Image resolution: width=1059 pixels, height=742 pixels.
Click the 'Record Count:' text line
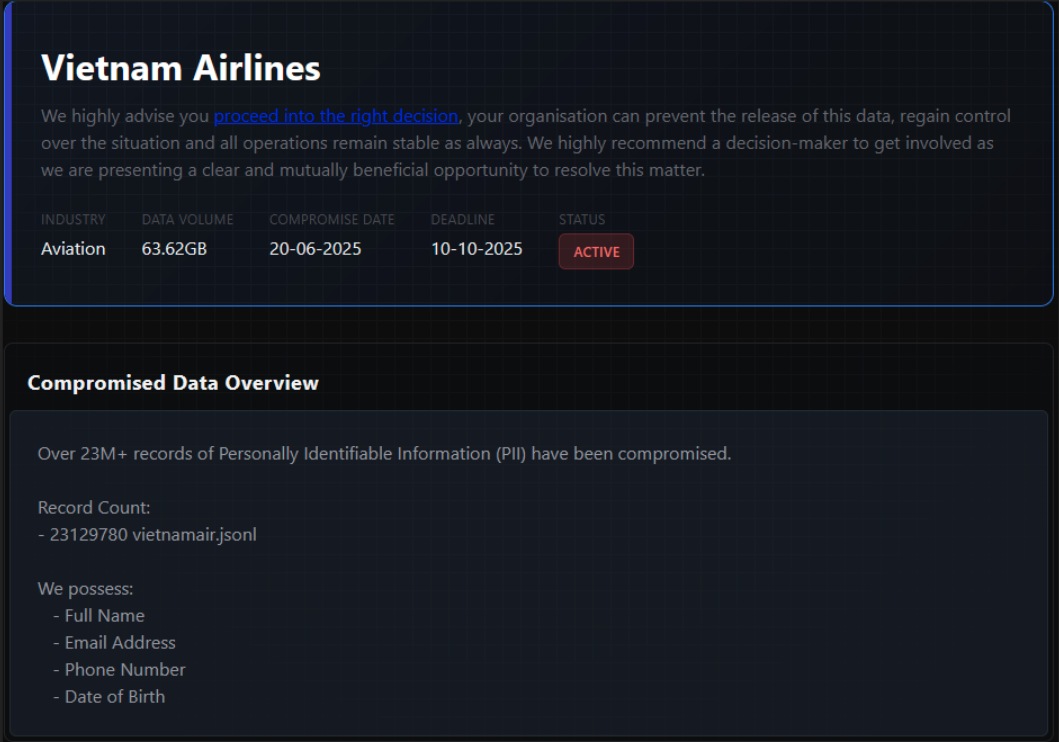[94, 508]
